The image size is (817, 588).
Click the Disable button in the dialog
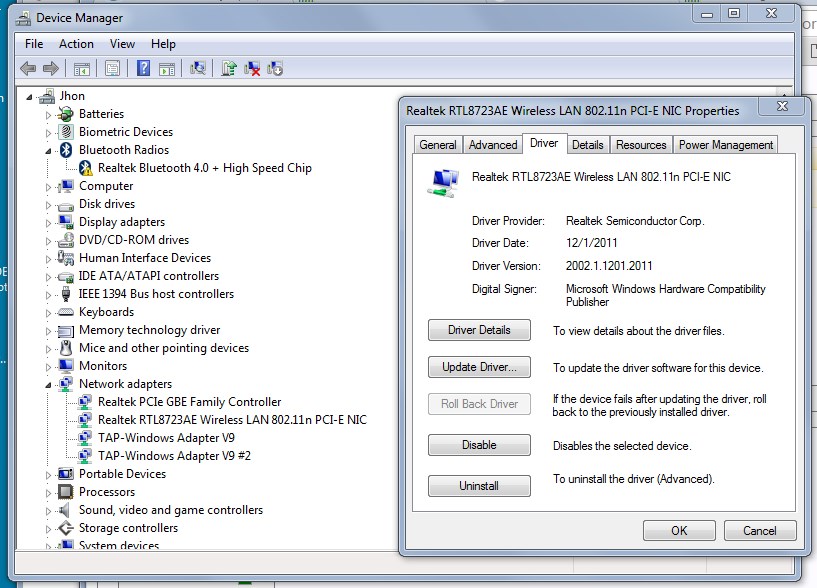coord(479,445)
